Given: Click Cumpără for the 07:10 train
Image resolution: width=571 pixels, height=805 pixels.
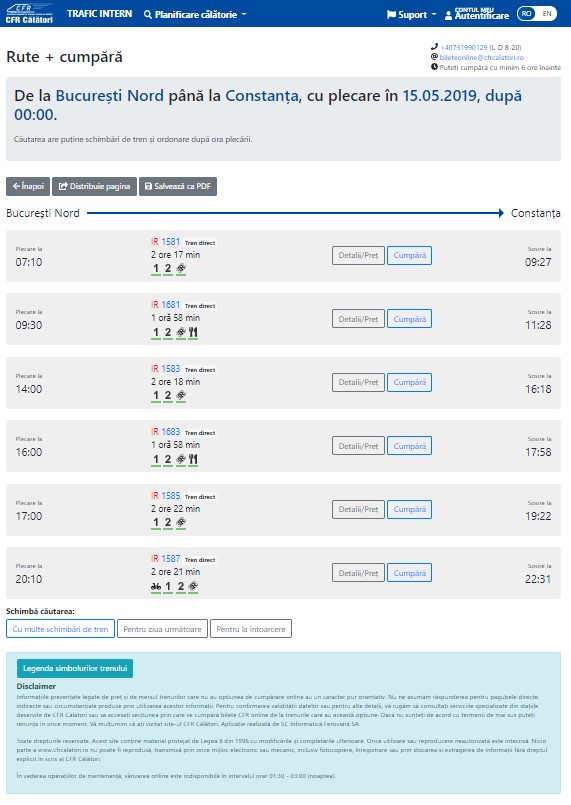Looking at the screenshot, I should [409, 255].
